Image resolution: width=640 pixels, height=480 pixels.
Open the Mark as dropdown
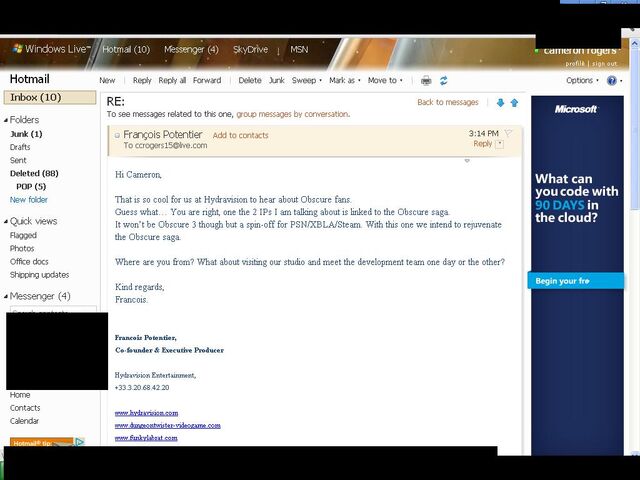point(345,80)
